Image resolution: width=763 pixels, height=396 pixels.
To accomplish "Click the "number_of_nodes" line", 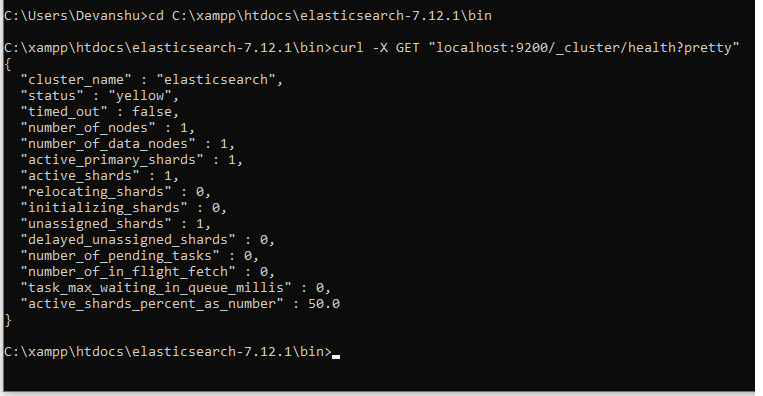I will pos(108,128).
